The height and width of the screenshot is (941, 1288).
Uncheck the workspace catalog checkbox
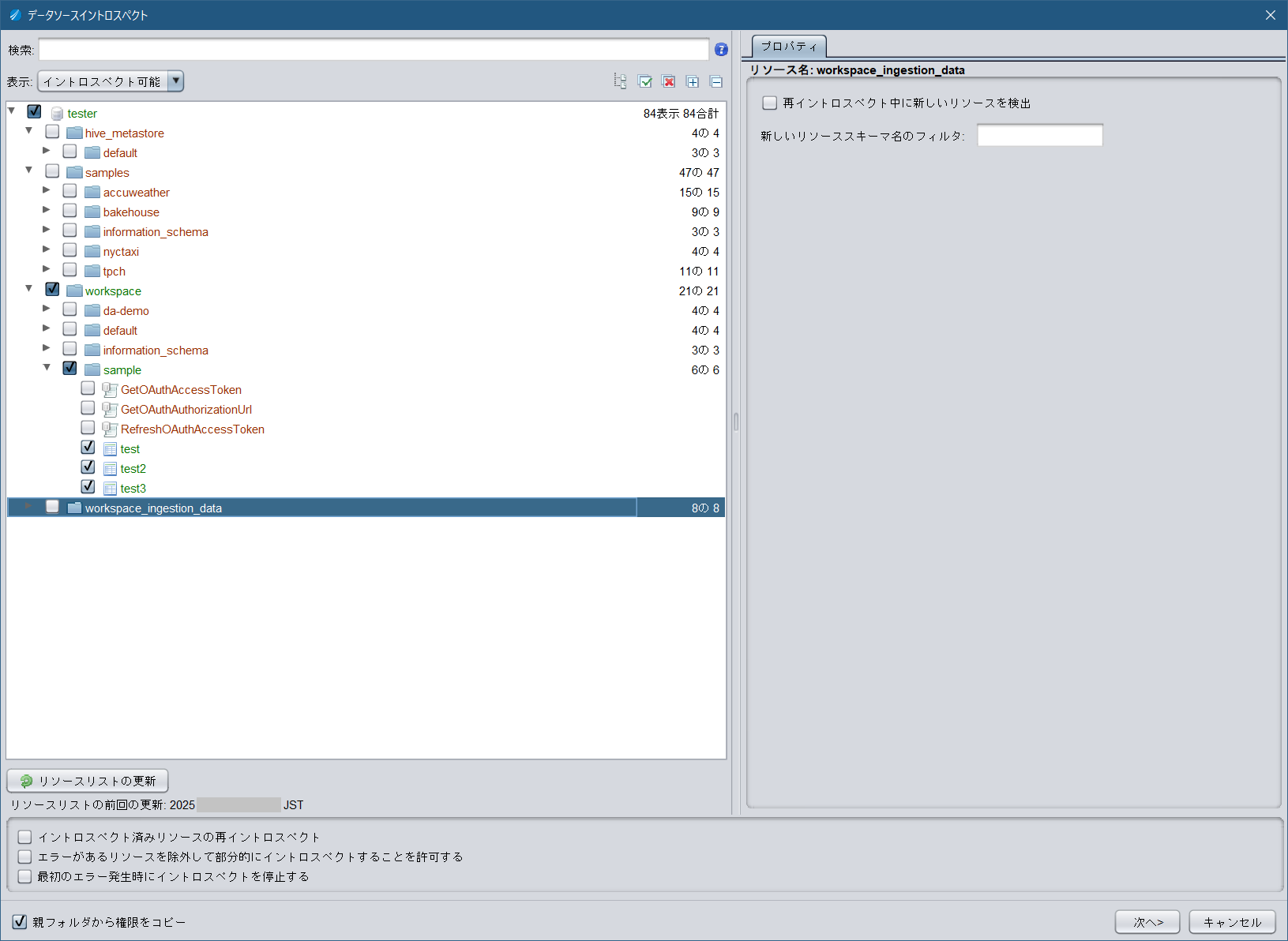(x=52, y=289)
